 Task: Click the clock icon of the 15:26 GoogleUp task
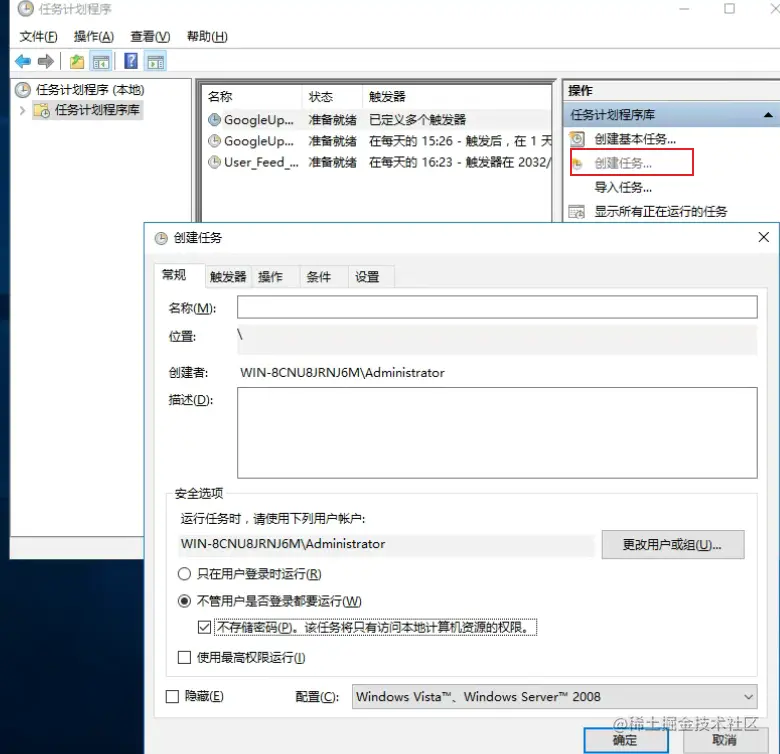coord(214,141)
